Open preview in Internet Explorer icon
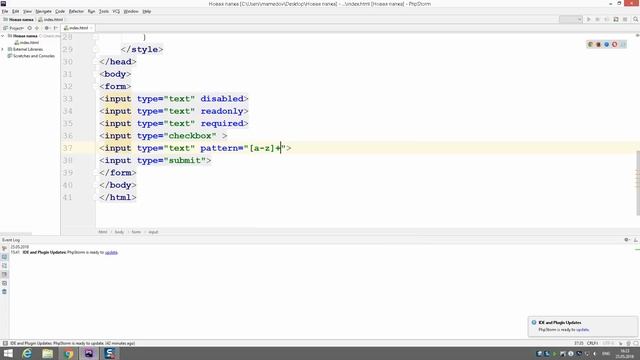This screenshot has width=640, height=360. 623,44
